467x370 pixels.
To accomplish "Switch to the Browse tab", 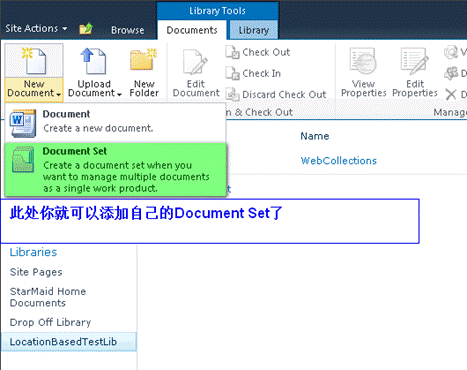I will 128,30.
